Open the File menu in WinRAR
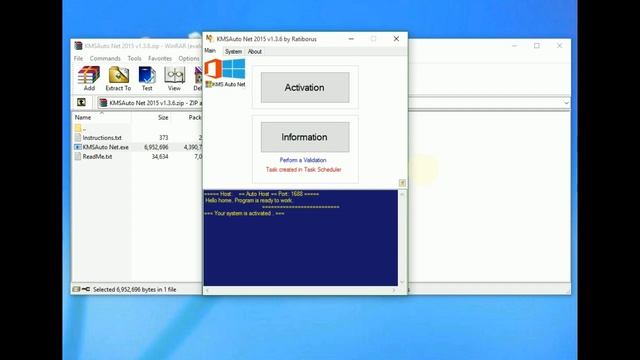This screenshot has height=360, width=640. (x=78, y=58)
